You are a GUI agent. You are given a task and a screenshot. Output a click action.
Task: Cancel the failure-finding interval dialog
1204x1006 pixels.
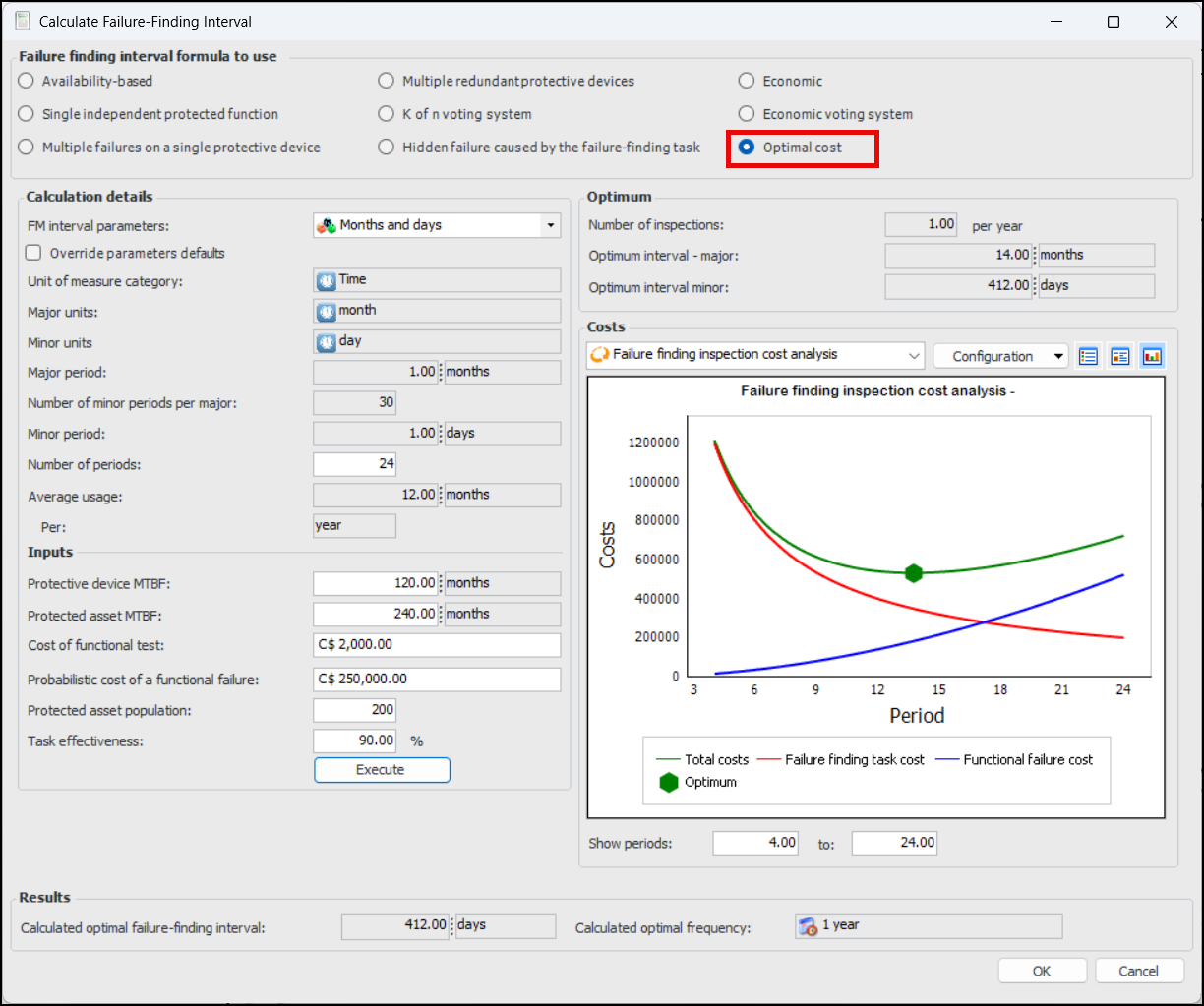(x=1138, y=971)
